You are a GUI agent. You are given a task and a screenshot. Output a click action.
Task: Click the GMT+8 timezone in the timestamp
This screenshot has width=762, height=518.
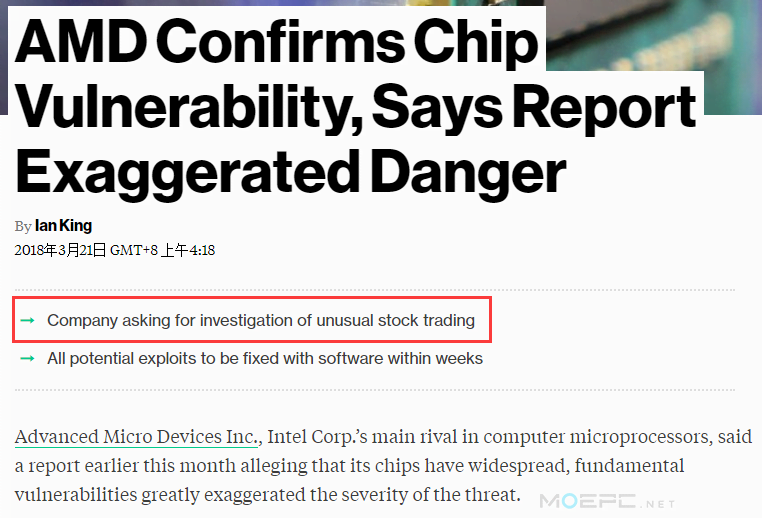[x=134, y=250]
